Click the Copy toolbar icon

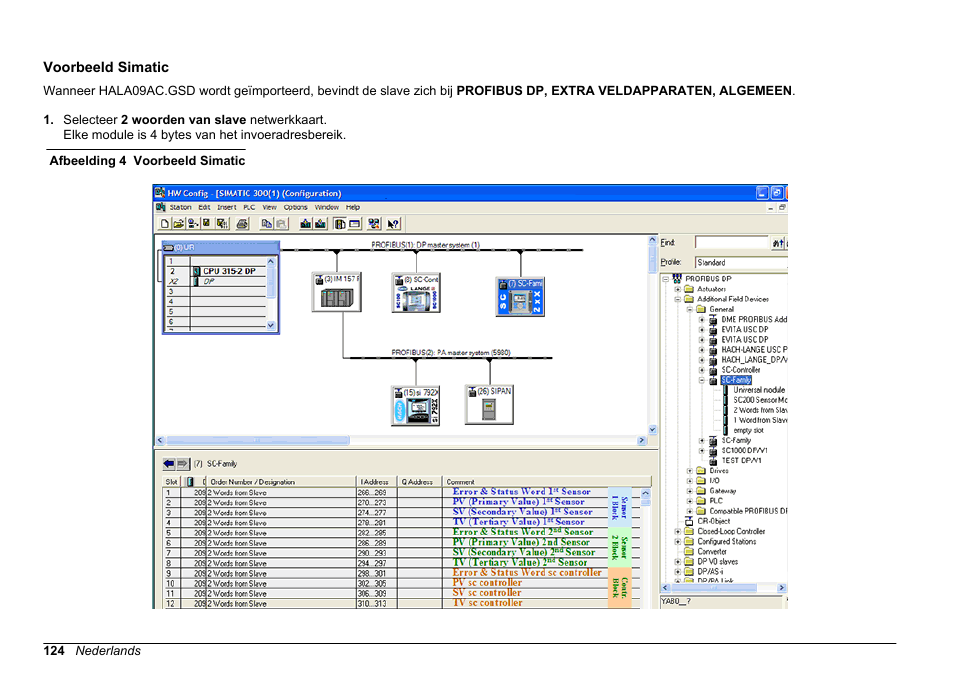tap(265, 223)
